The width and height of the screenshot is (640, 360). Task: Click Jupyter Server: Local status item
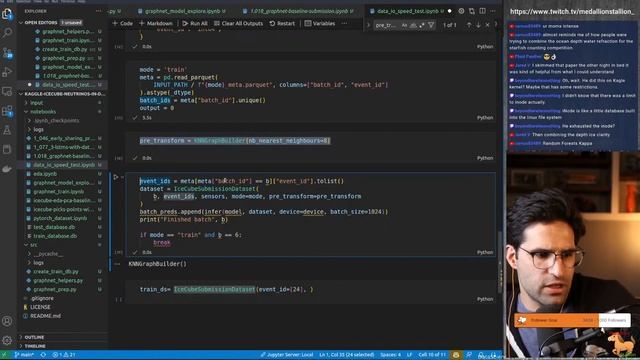pos(287,355)
